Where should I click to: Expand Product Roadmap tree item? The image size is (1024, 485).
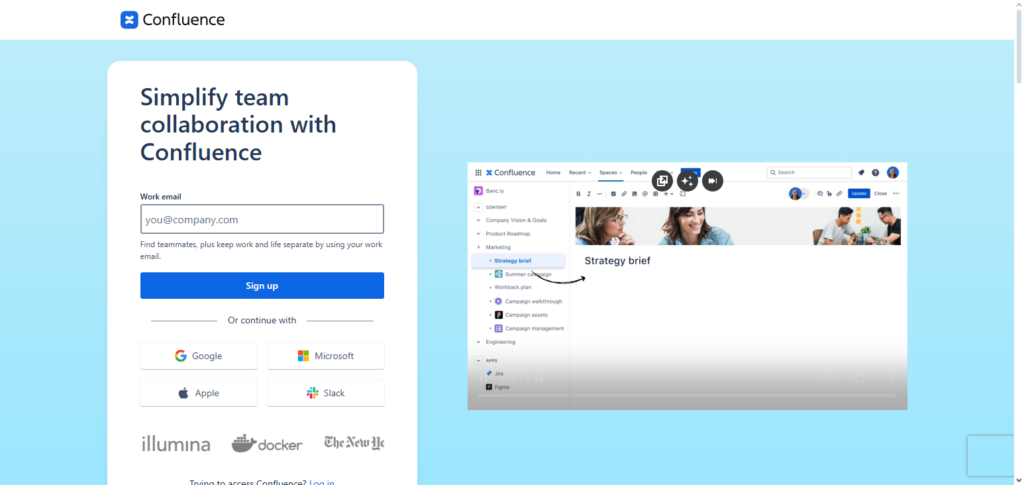click(478, 234)
